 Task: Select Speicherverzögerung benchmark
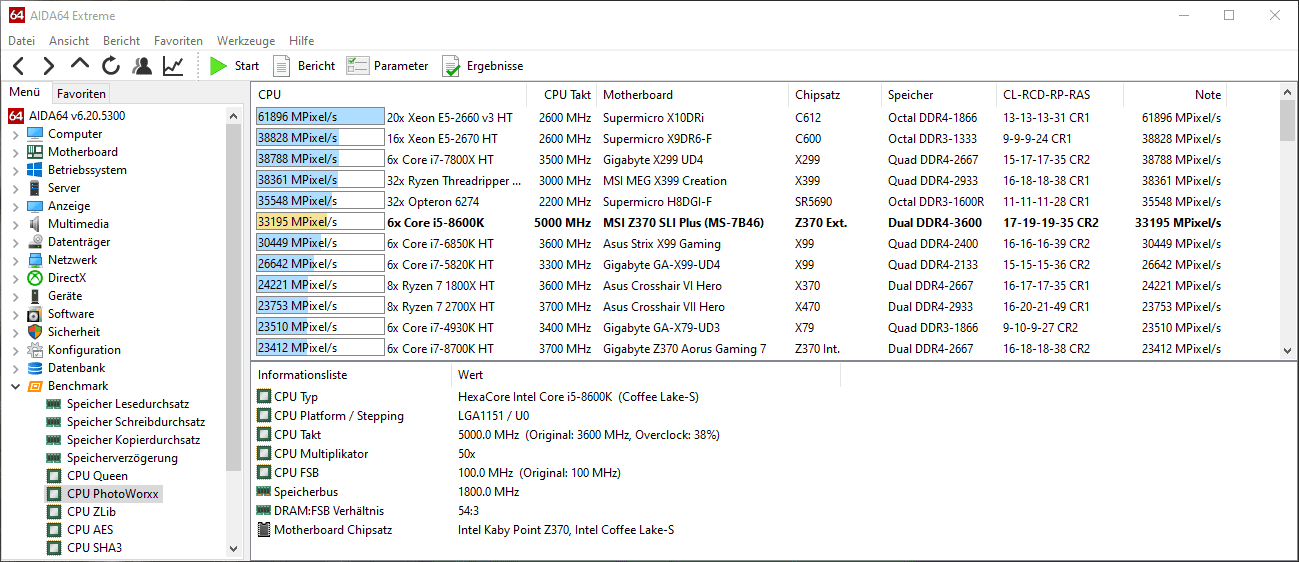point(122,458)
